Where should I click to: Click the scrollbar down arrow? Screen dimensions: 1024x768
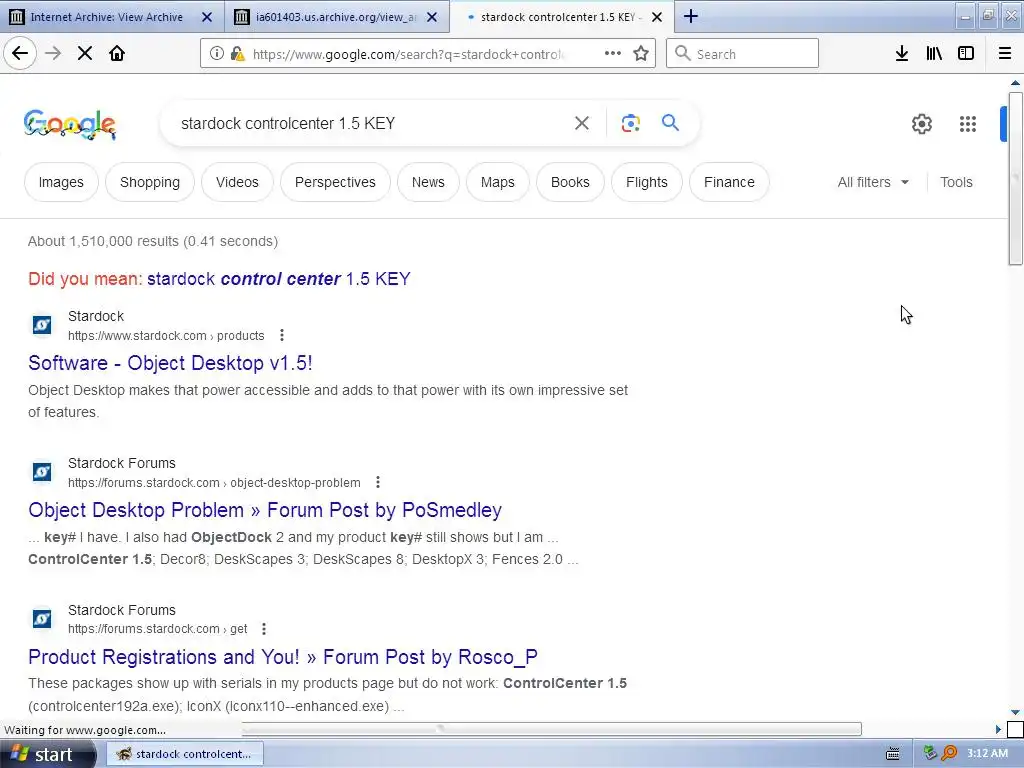(1015, 712)
